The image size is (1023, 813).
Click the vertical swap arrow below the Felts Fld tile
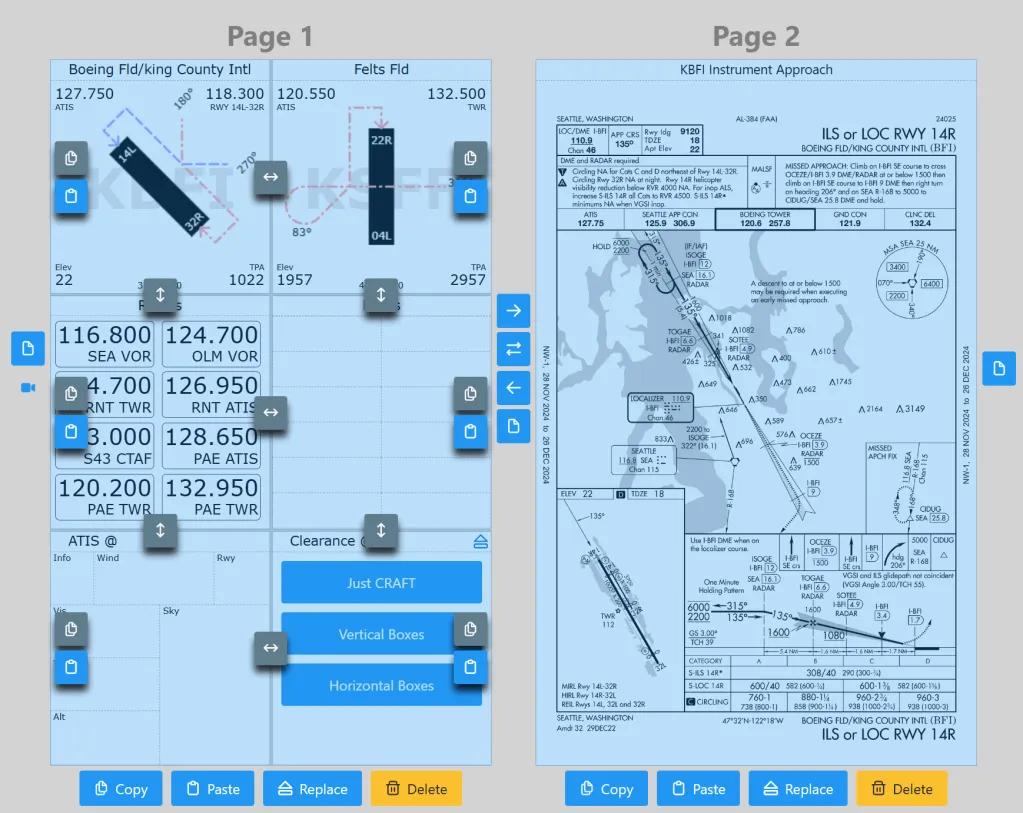point(380,295)
